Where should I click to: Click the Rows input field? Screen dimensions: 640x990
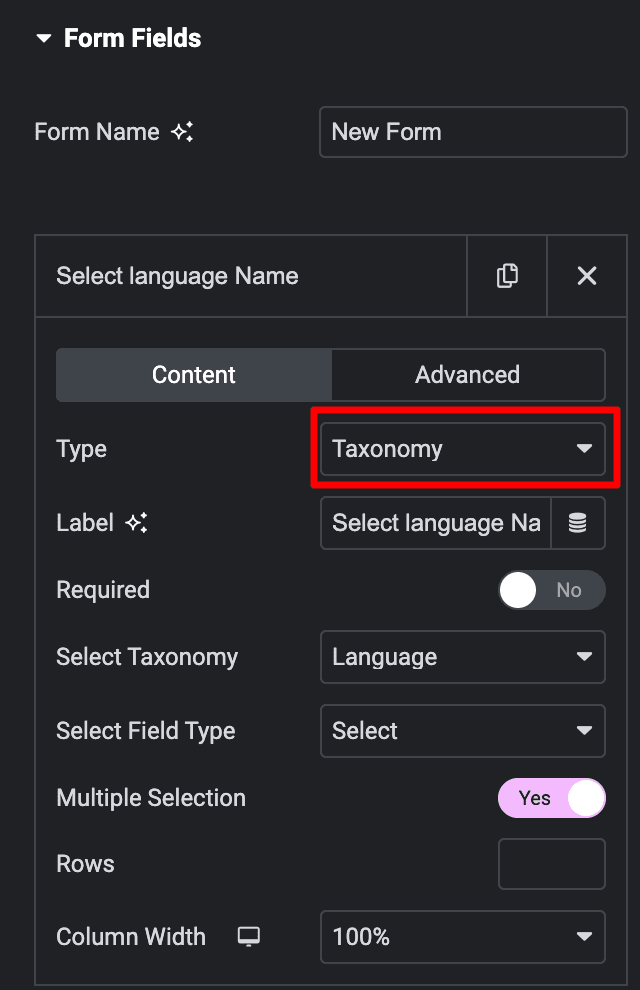[552, 863]
